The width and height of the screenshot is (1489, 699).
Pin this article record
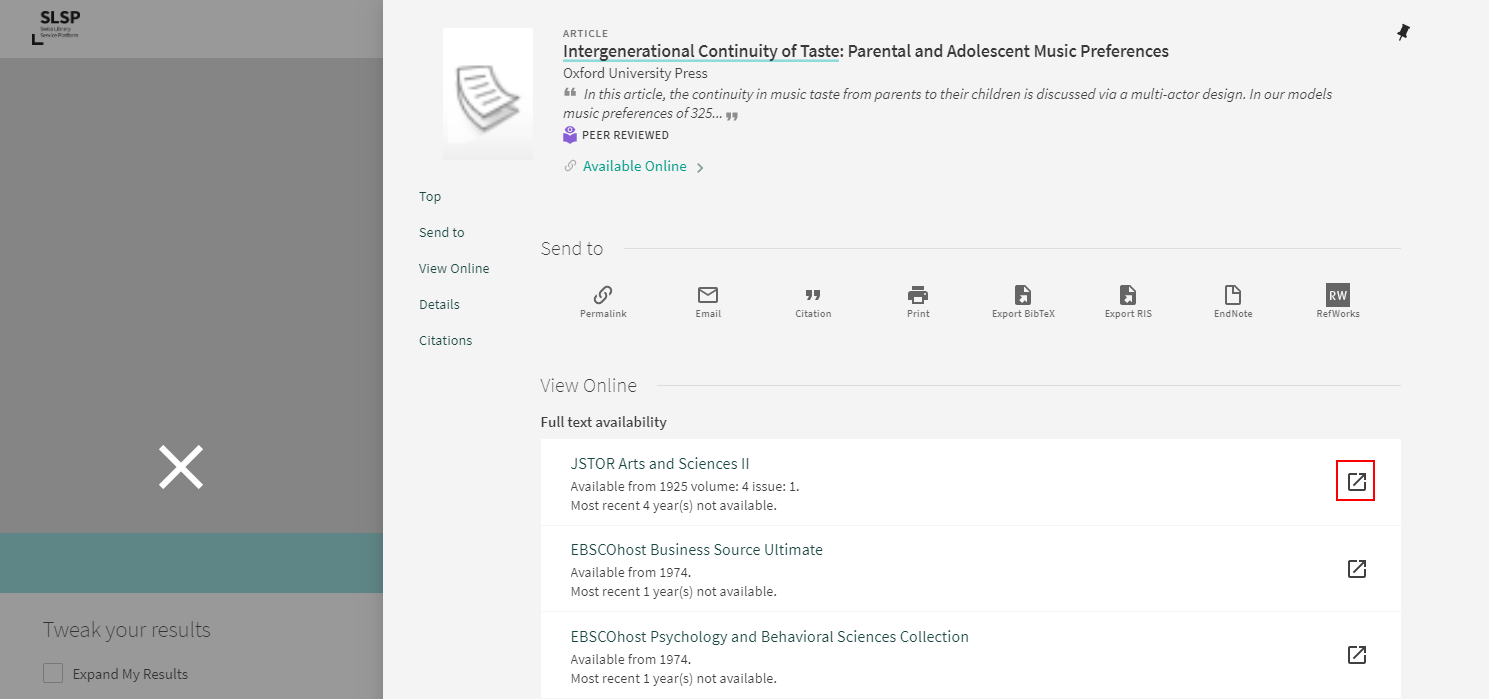click(x=1403, y=33)
